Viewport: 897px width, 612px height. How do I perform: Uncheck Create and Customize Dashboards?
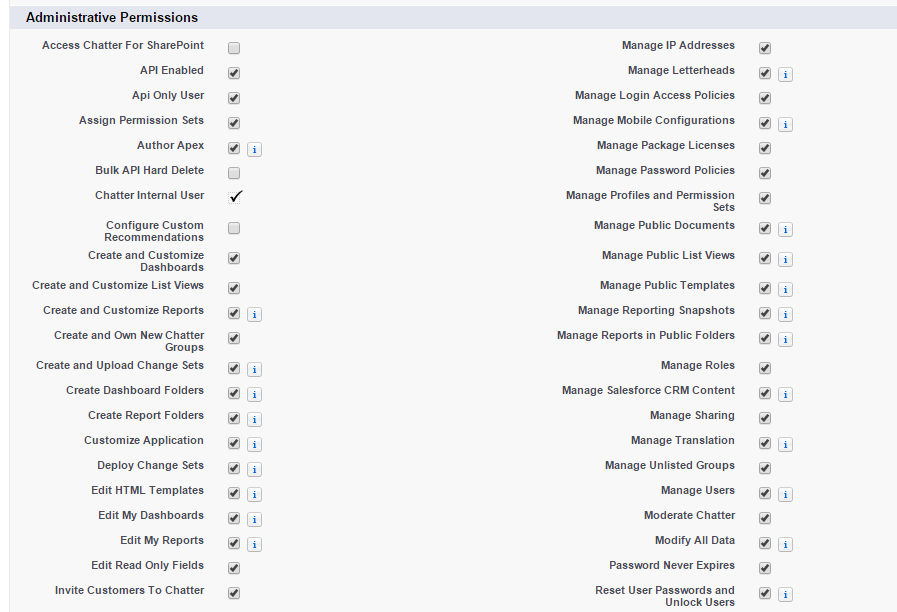[x=234, y=258]
